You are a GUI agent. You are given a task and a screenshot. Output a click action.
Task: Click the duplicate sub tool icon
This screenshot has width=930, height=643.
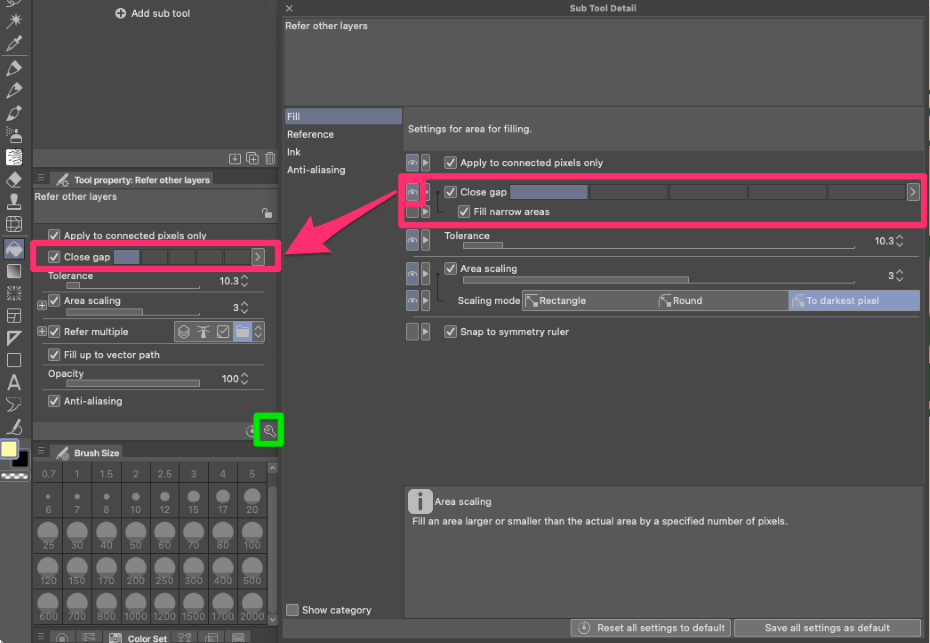tap(253, 158)
